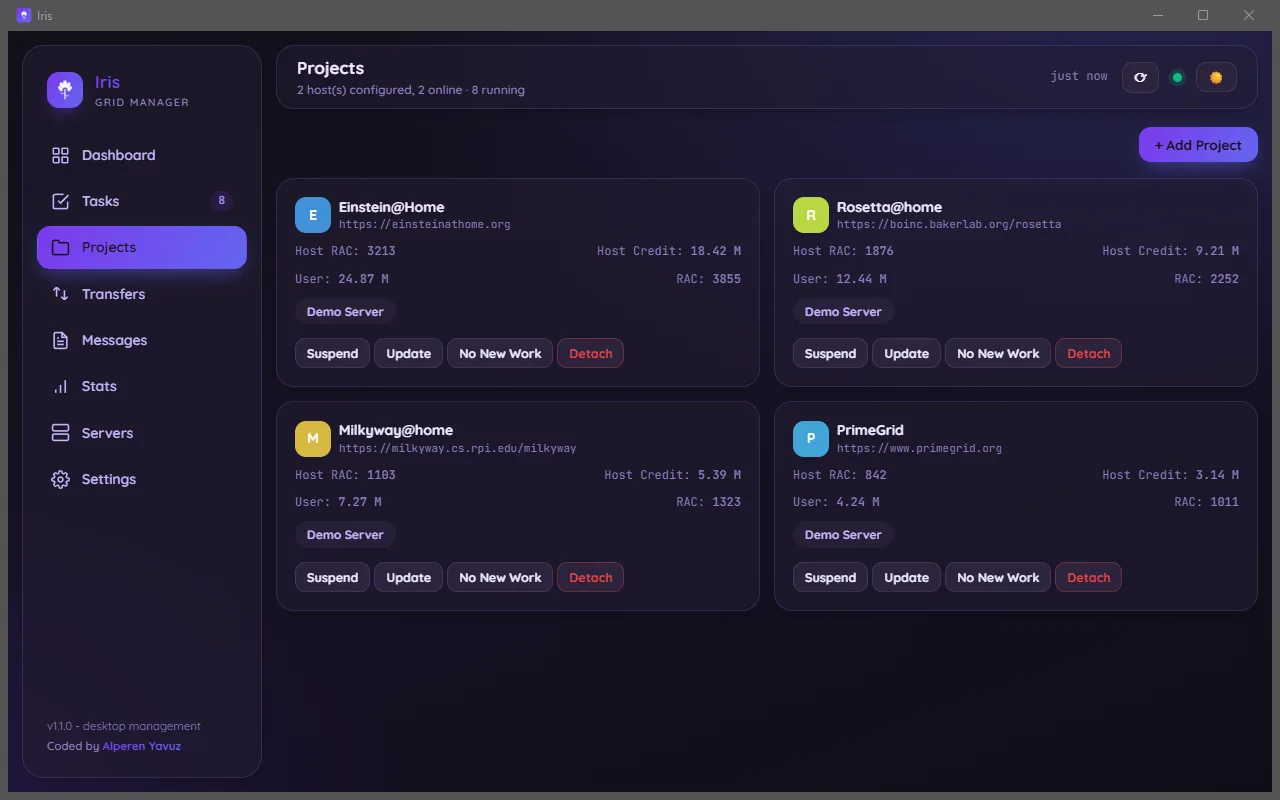Click Host Credit: 18.42 M value
The width and height of the screenshot is (1280, 800).
click(669, 251)
